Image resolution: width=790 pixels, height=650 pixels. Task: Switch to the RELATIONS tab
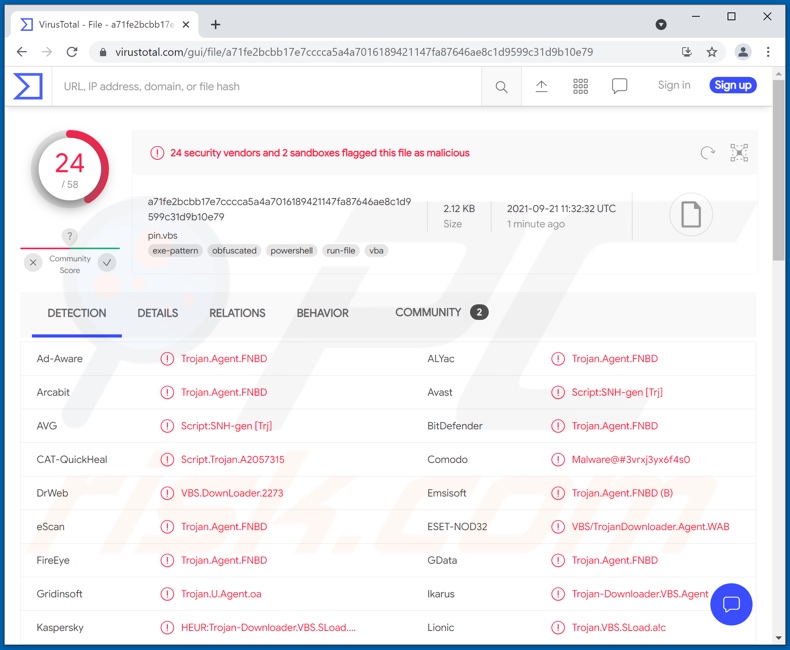237,313
